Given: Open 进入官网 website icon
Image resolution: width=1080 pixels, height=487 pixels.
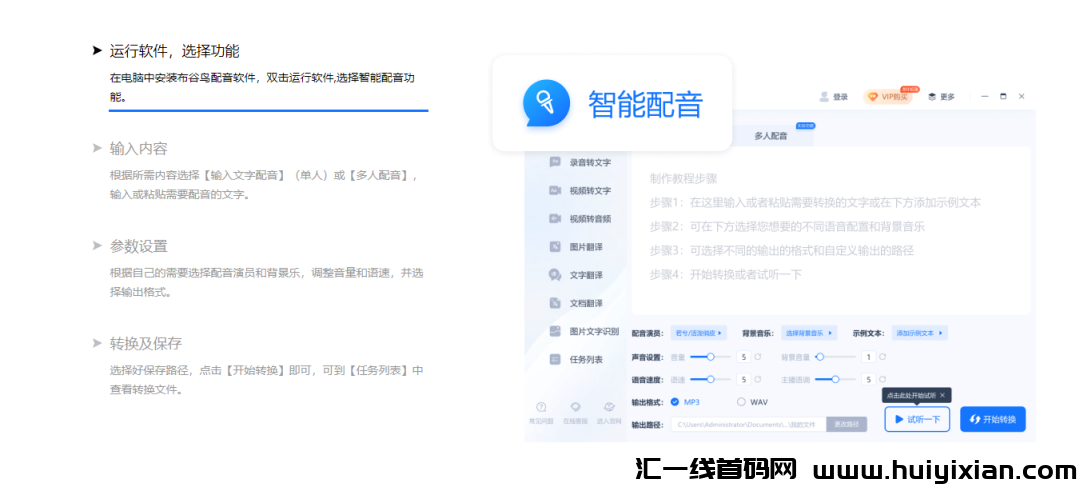Looking at the screenshot, I should (x=609, y=407).
